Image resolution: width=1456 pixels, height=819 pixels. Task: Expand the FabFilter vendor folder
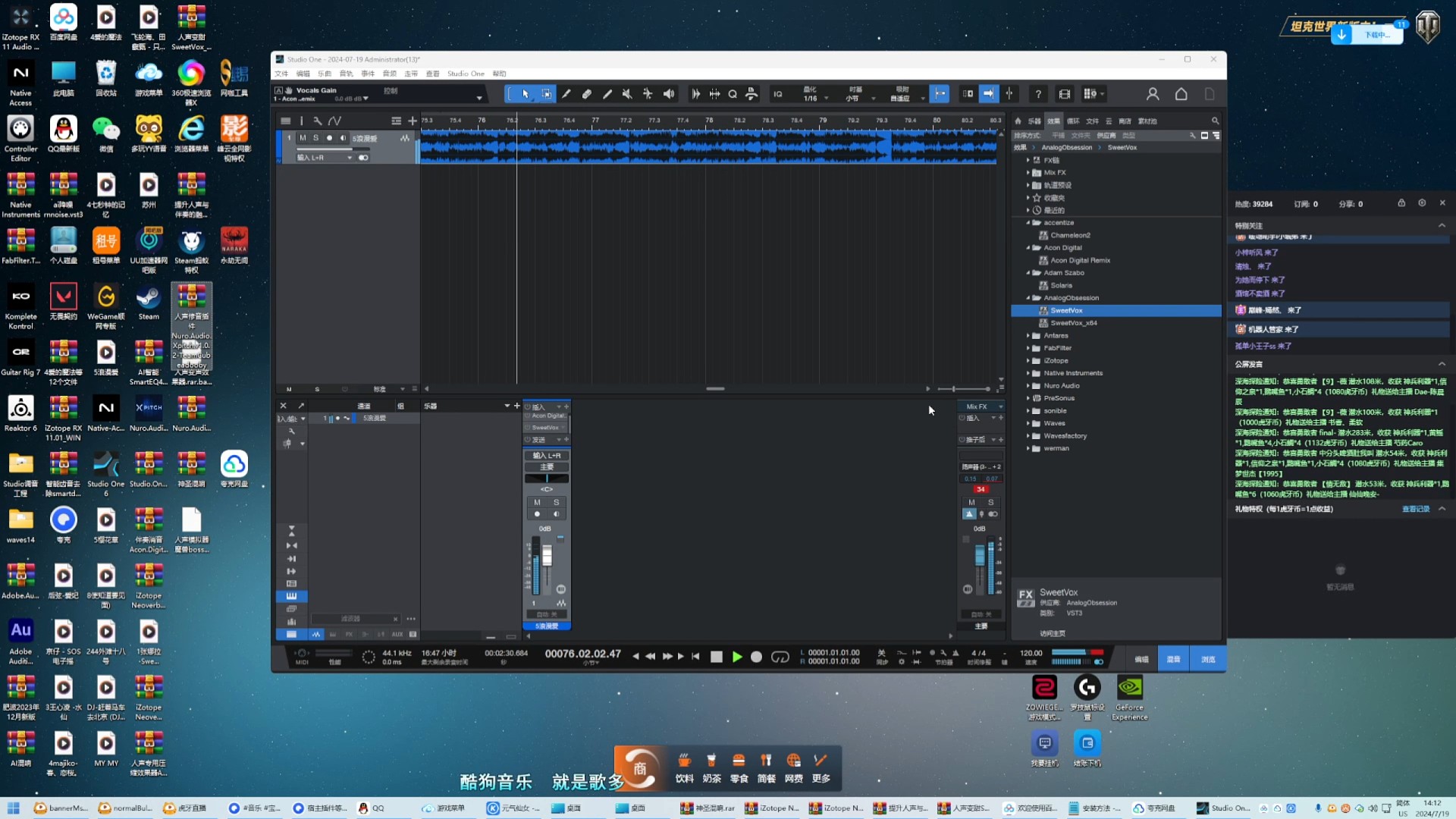click(x=1029, y=348)
